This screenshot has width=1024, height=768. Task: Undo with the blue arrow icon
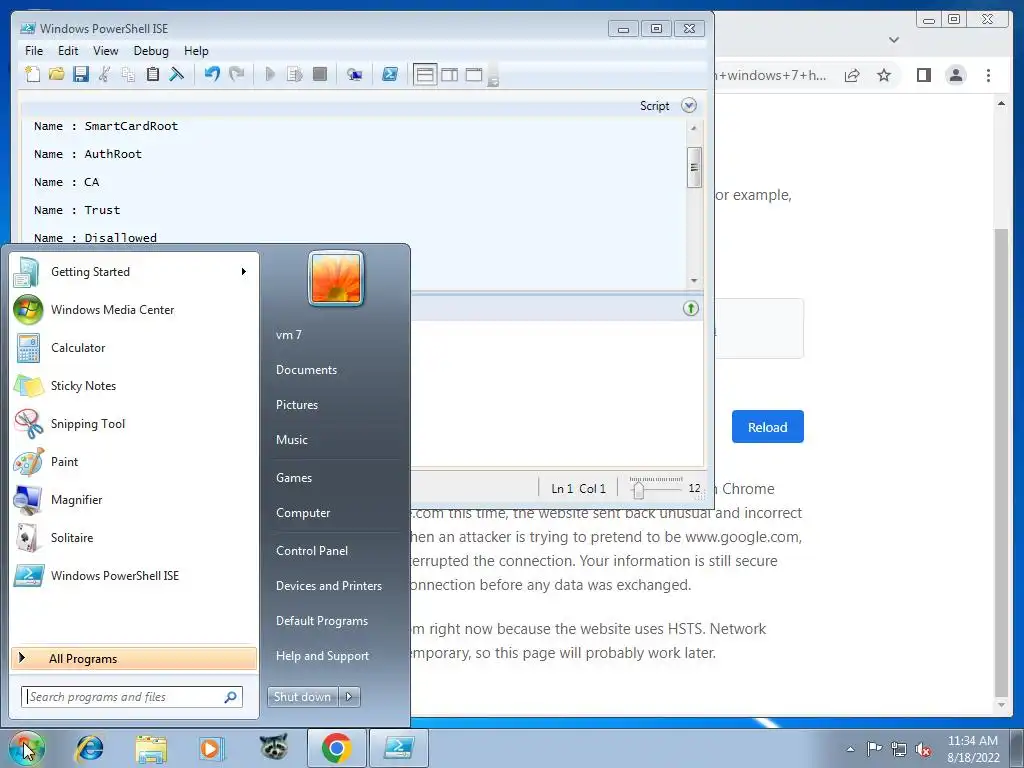tap(212, 74)
